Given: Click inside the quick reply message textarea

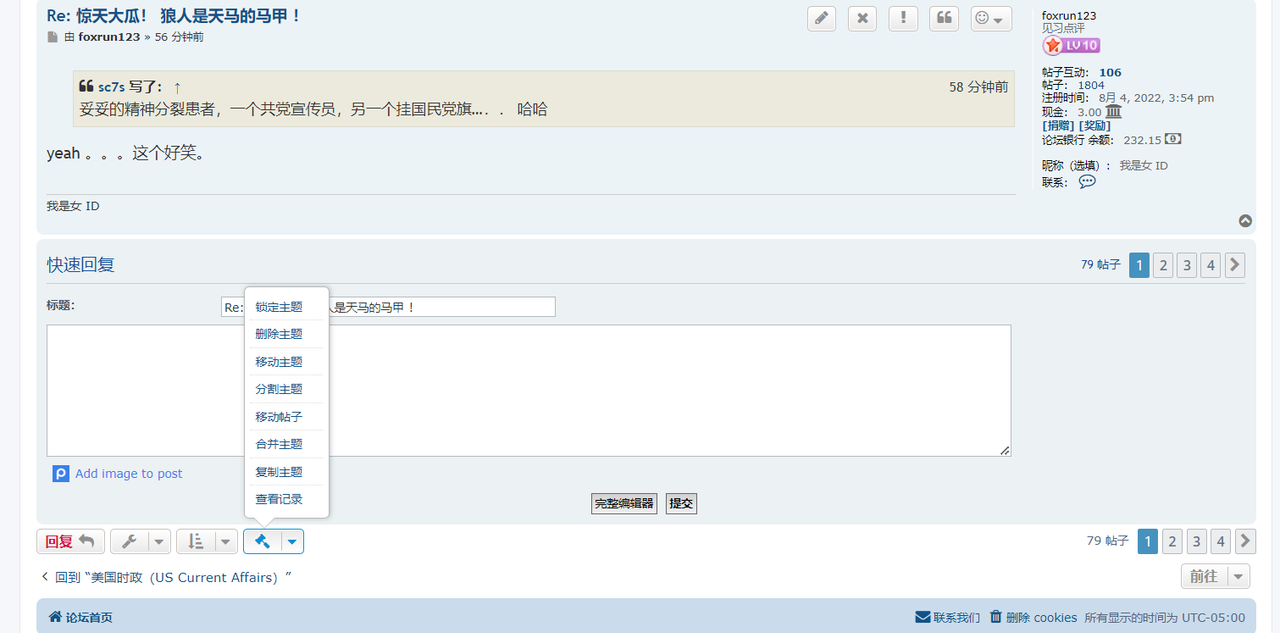Looking at the screenshot, I should tap(529, 390).
